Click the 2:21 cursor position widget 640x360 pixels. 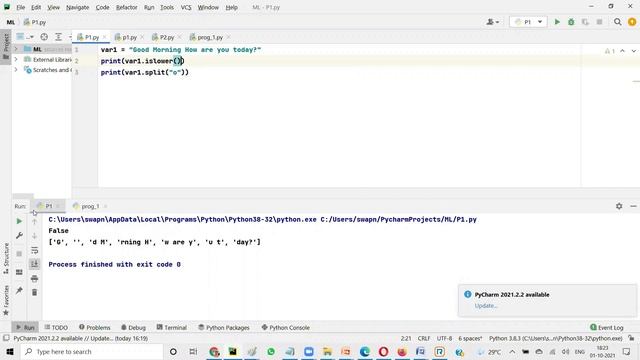406,338
